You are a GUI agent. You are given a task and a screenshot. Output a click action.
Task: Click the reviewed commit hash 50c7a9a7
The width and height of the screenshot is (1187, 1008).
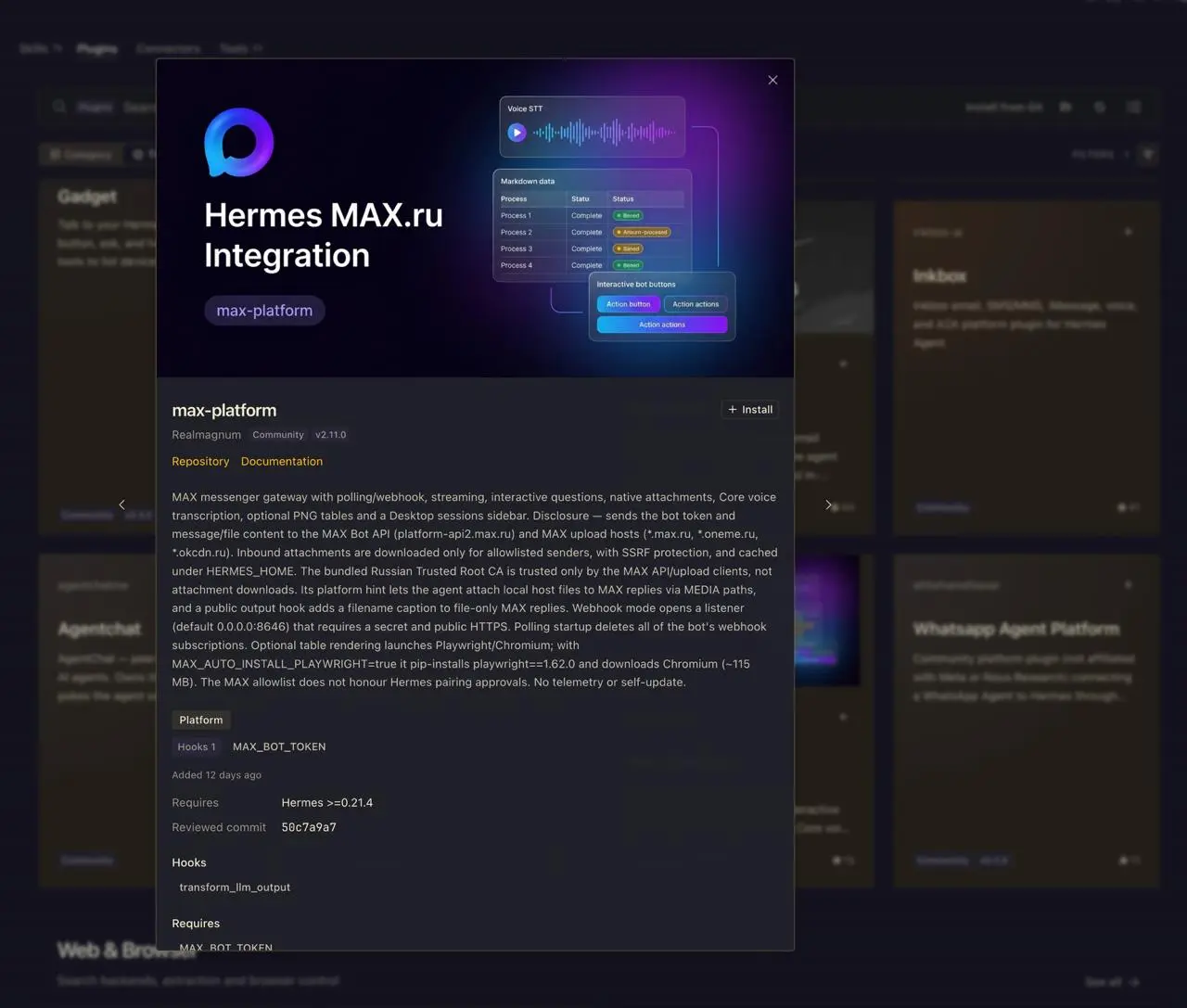click(309, 827)
